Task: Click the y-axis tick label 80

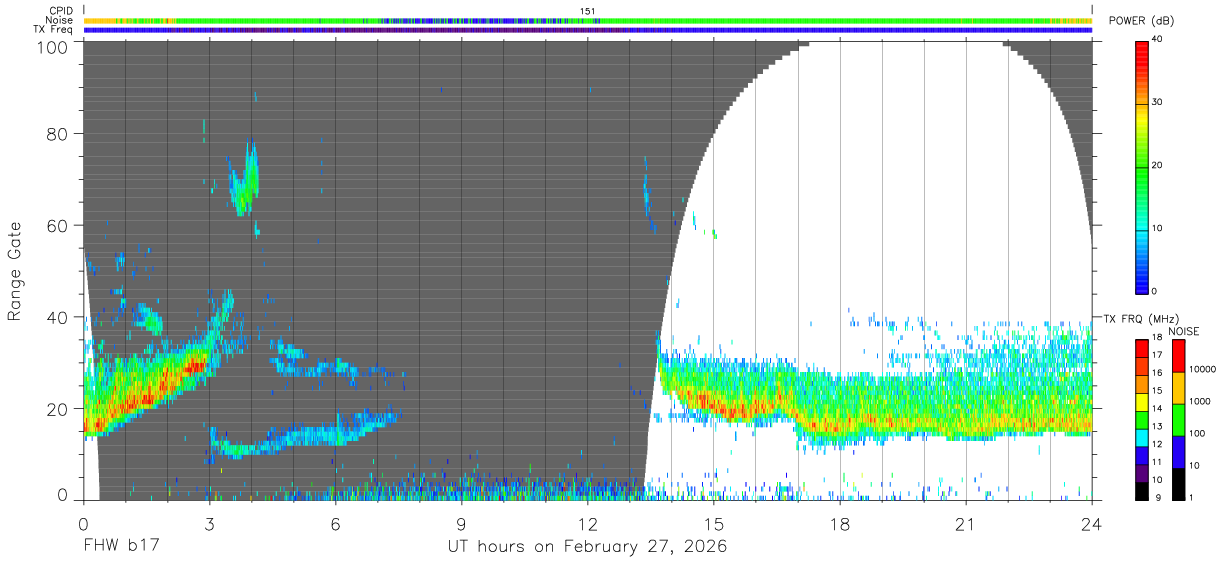Action: (x=58, y=133)
